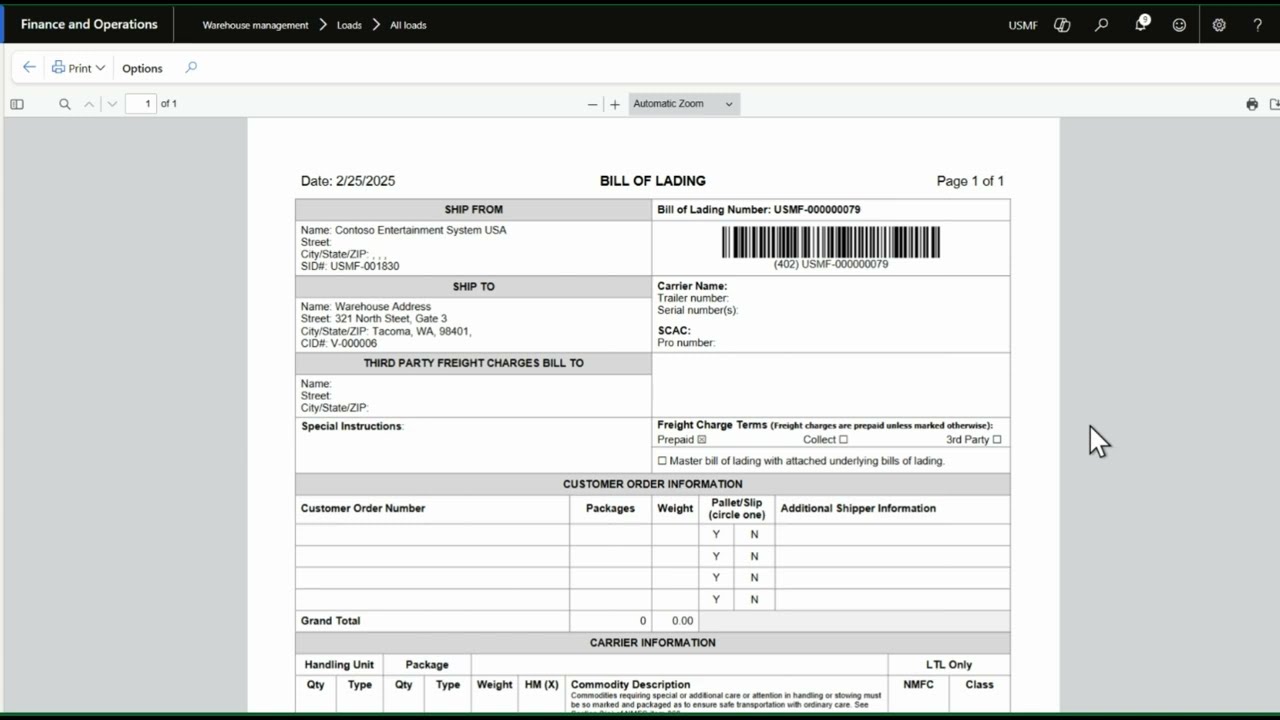The height and width of the screenshot is (720, 1280).
Task: Click the SID# USMF-001830 line
Action: pyautogui.click(x=350, y=266)
